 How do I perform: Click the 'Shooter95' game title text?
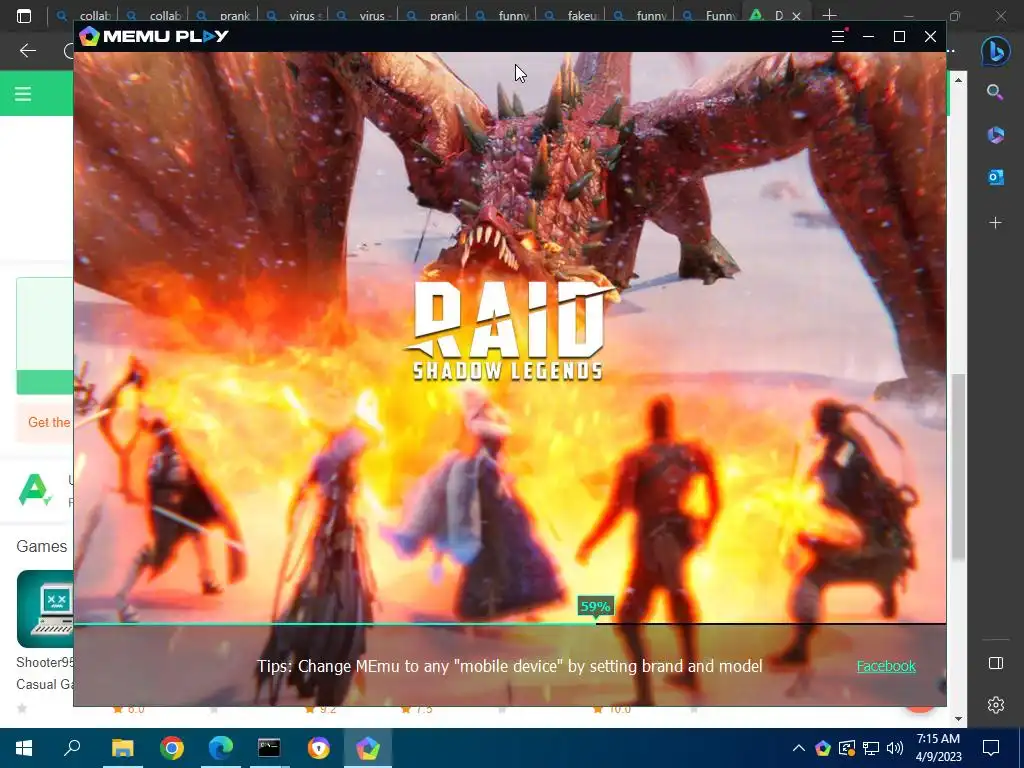(x=45, y=662)
